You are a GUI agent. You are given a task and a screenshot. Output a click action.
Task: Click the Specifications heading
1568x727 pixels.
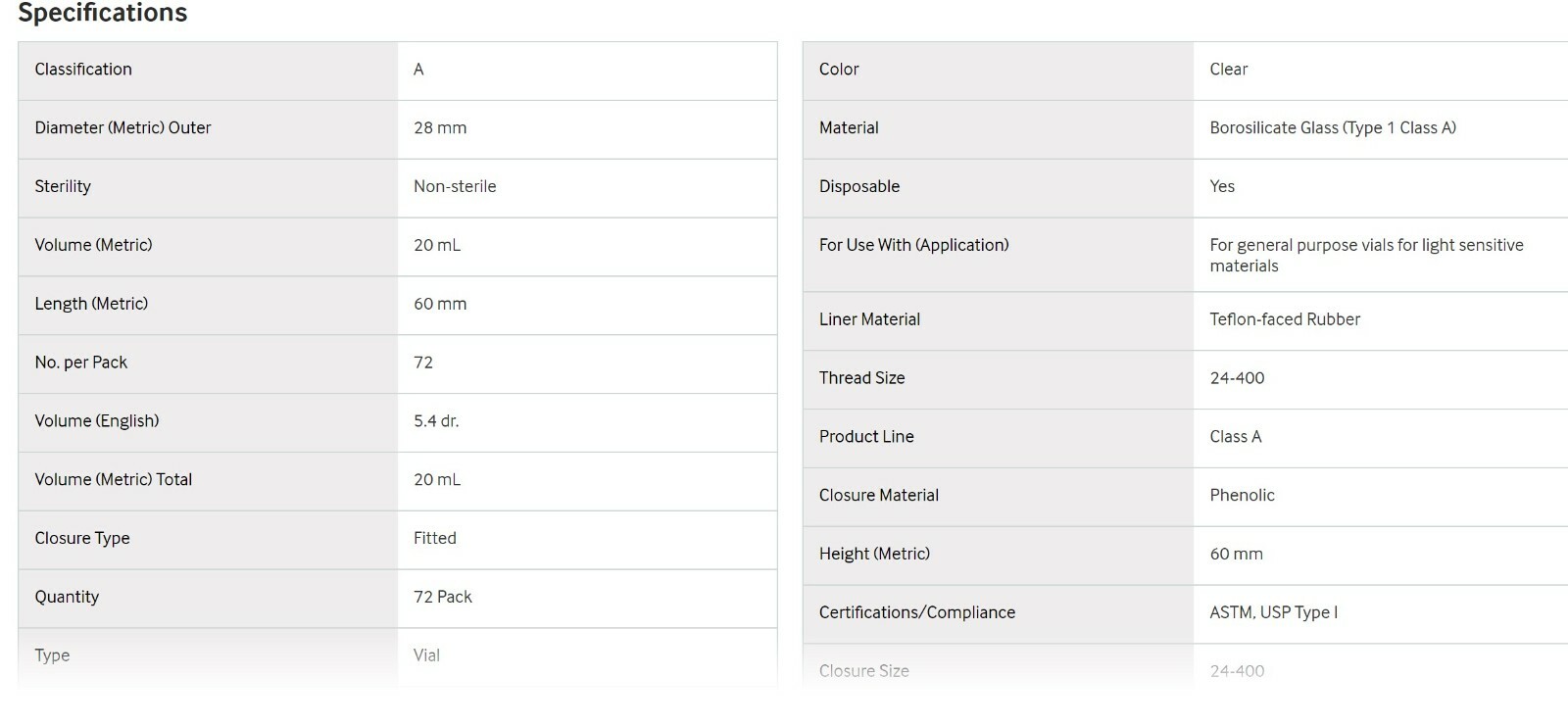tap(103, 13)
